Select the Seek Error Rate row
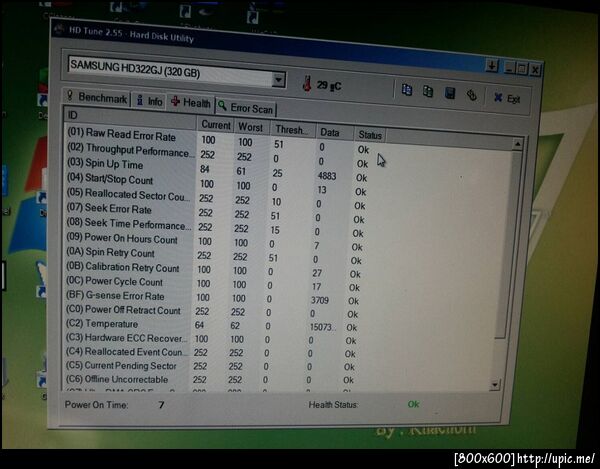This screenshot has height=469, width=600. click(215, 212)
